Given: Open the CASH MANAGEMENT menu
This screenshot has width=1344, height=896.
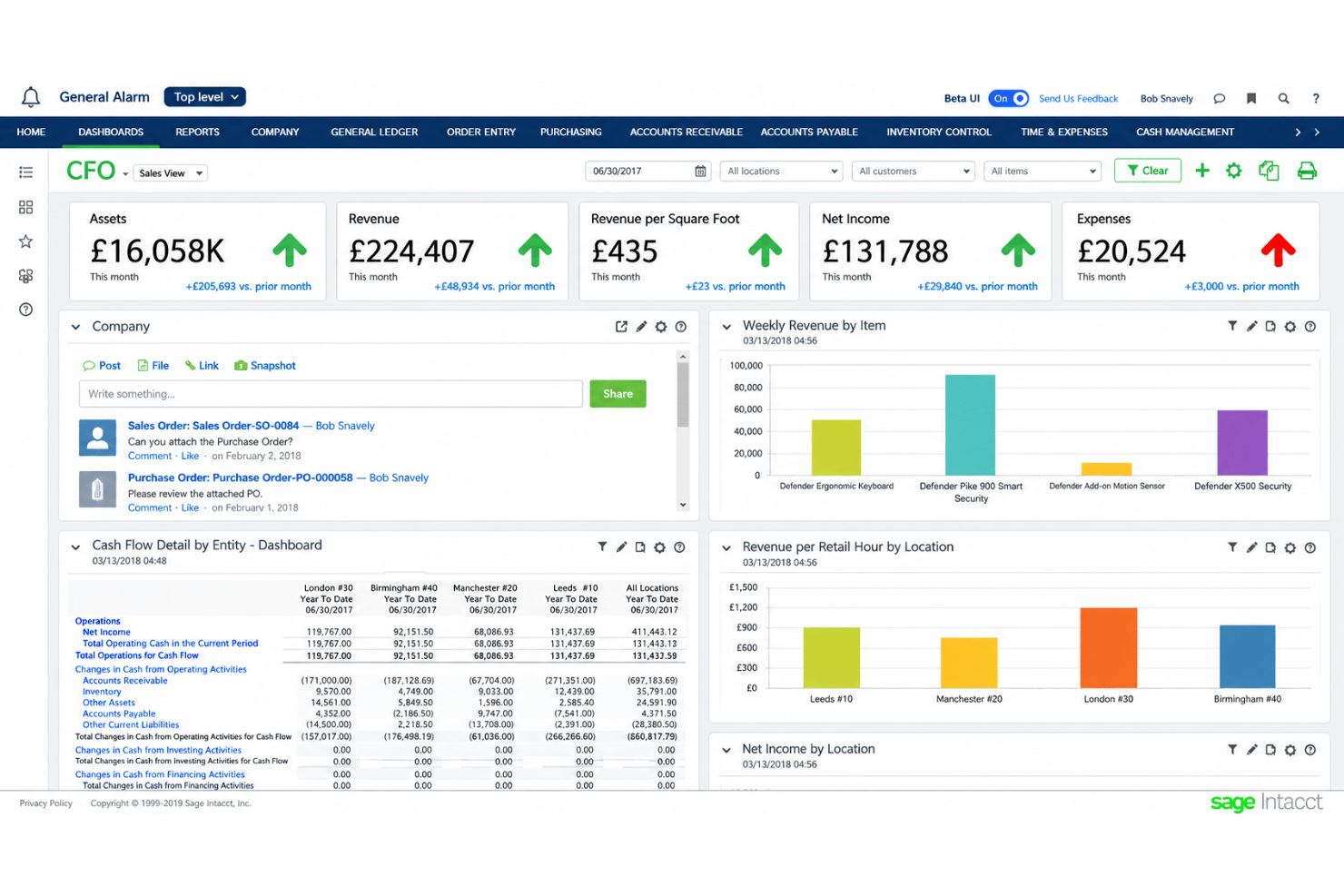Looking at the screenshot, I should pyautogui.click(x=1185, y=133).
